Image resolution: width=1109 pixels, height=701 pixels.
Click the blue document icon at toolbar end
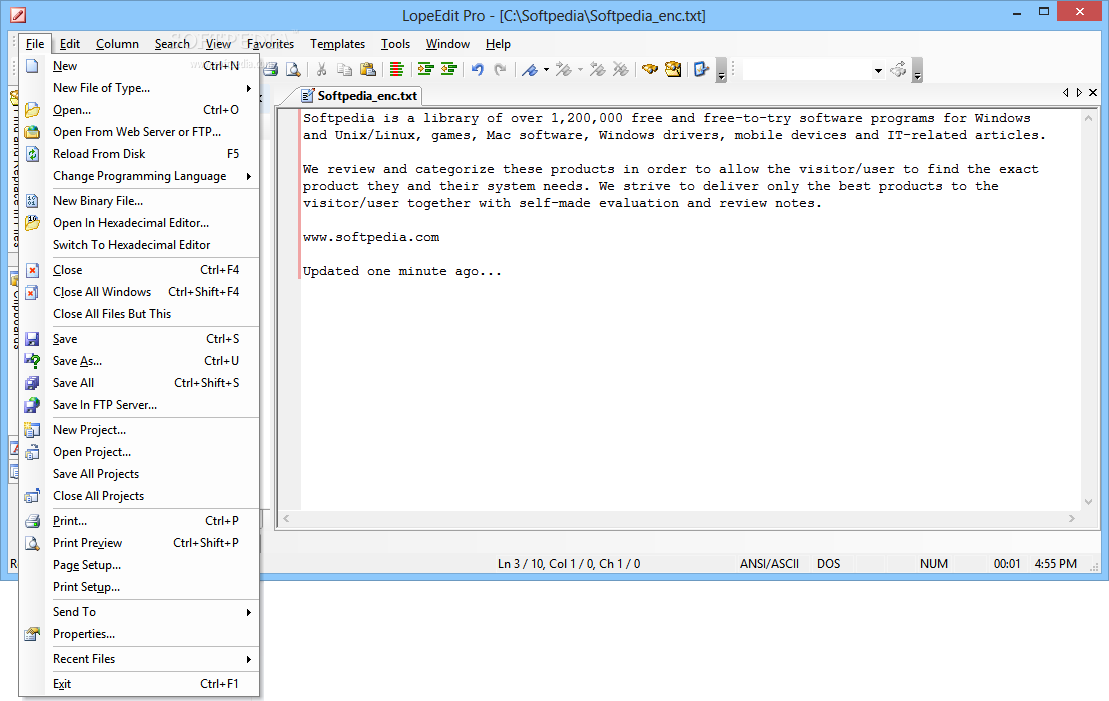[701, 69]
